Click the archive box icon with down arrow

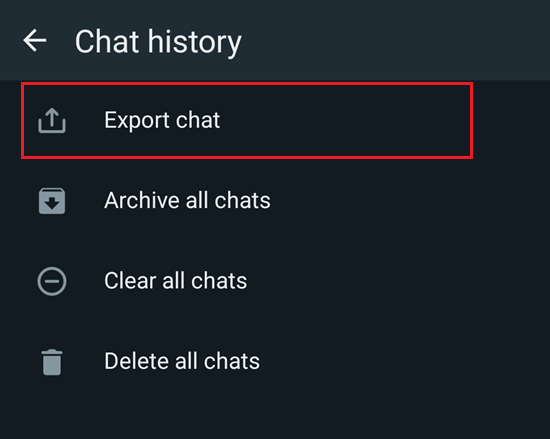pyautogui.click(x=52, y=201)
